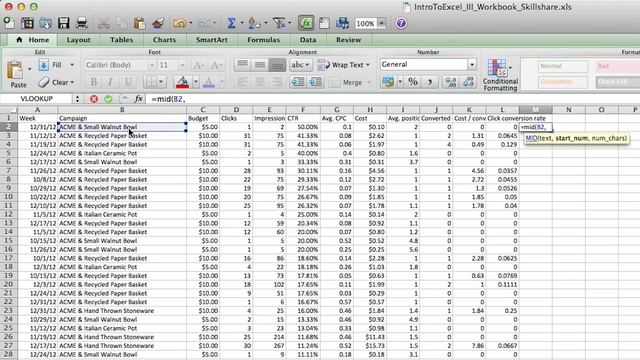Toggle middle vertical alignment
Image resolution: width=640 pixels, height=360 pixels.
pos(260,64)
